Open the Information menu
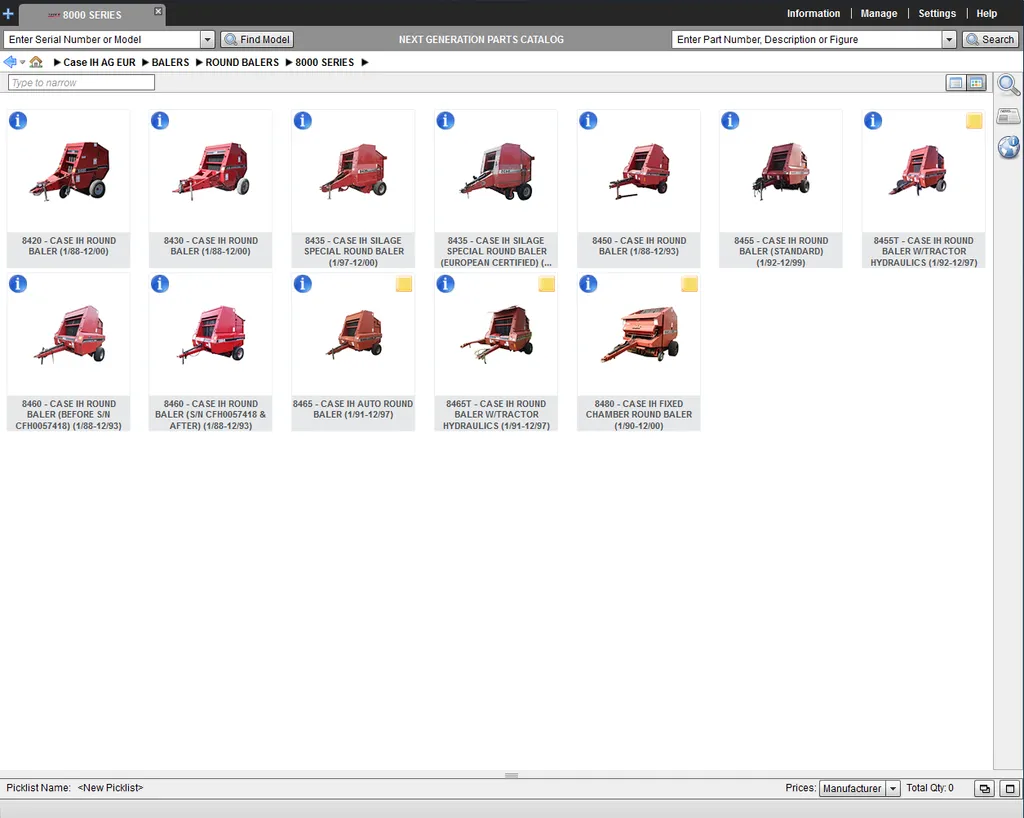Image resolution: width=1024 pixels, height=818 pixels. [813, 13]
